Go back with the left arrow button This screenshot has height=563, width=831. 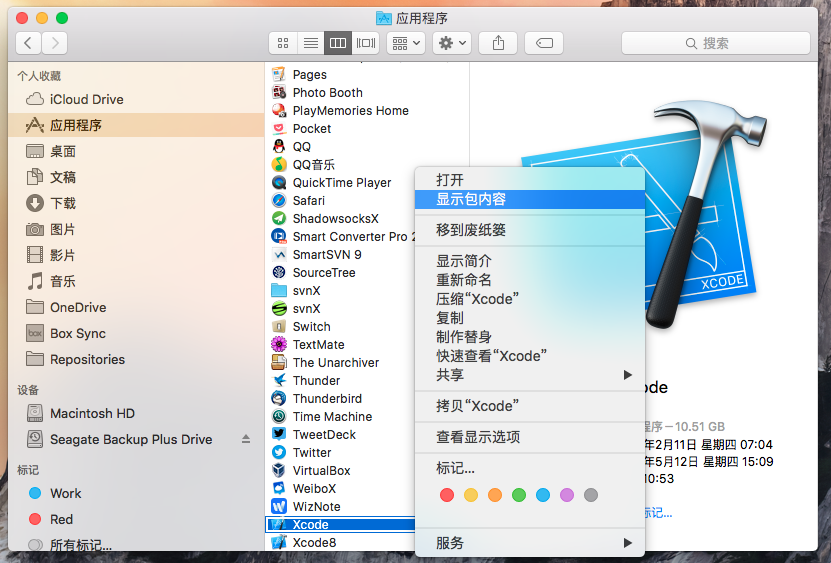click(29, 43)
